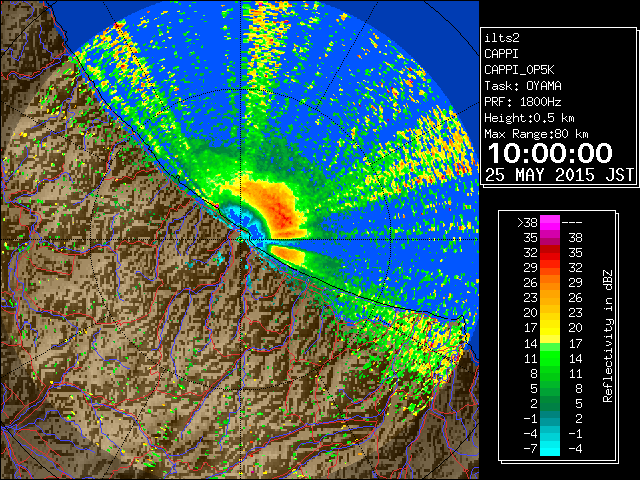This screenshot has width=640, height=480.
Task: Click the 'Task: OYAMA' line
Action: pos(522,86)
